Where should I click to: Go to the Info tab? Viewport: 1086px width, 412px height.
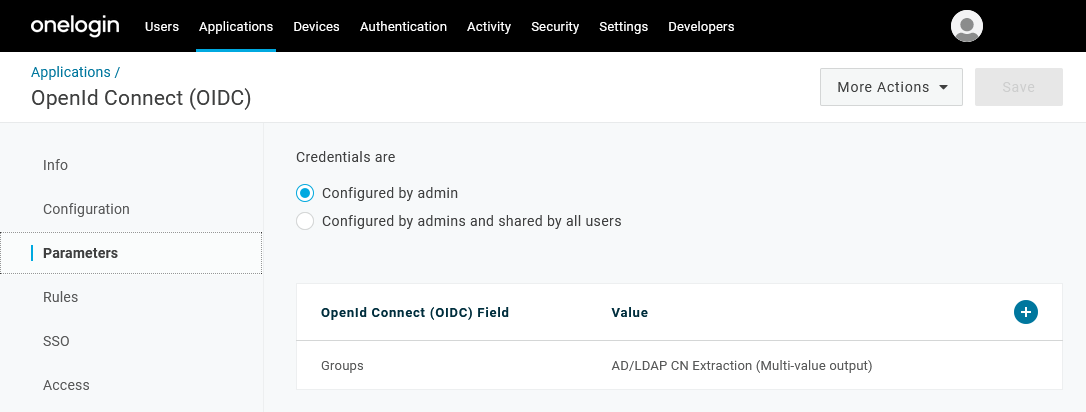click(x=55, y=165)
